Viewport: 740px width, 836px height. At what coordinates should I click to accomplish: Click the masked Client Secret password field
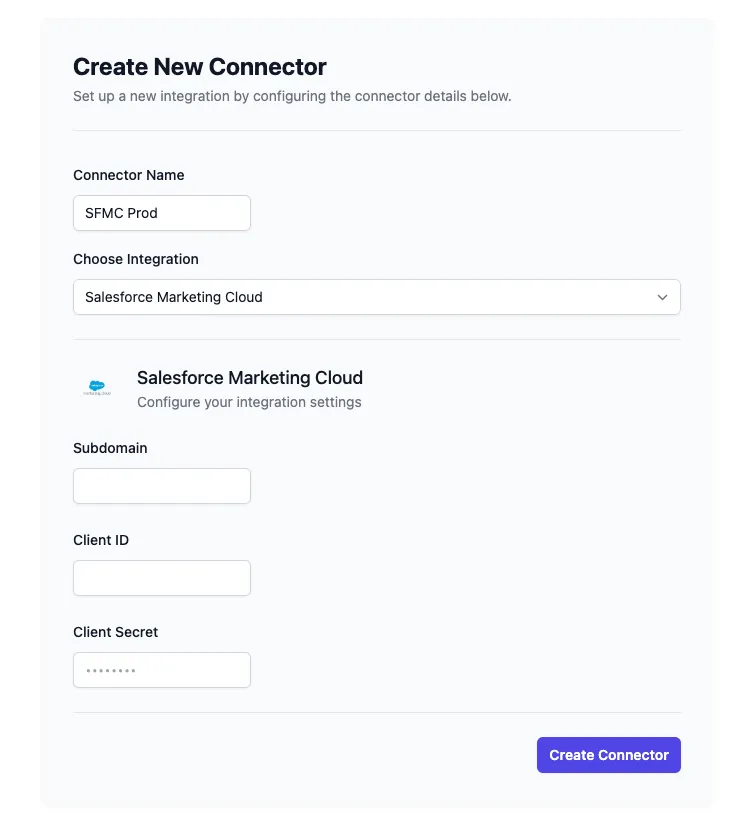point(161,670)
